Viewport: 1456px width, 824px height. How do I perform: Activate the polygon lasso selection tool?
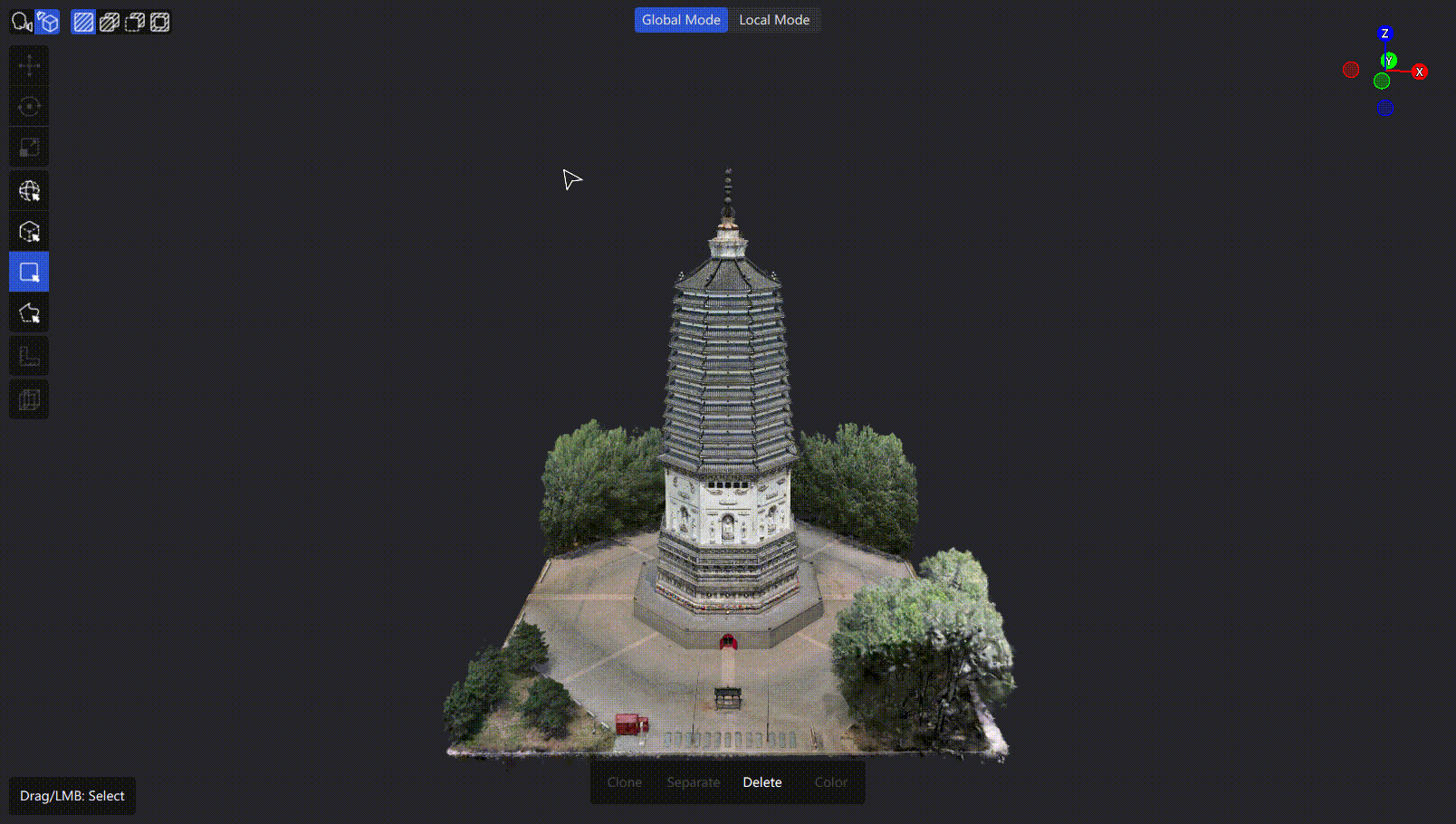[x=29, y=313]
